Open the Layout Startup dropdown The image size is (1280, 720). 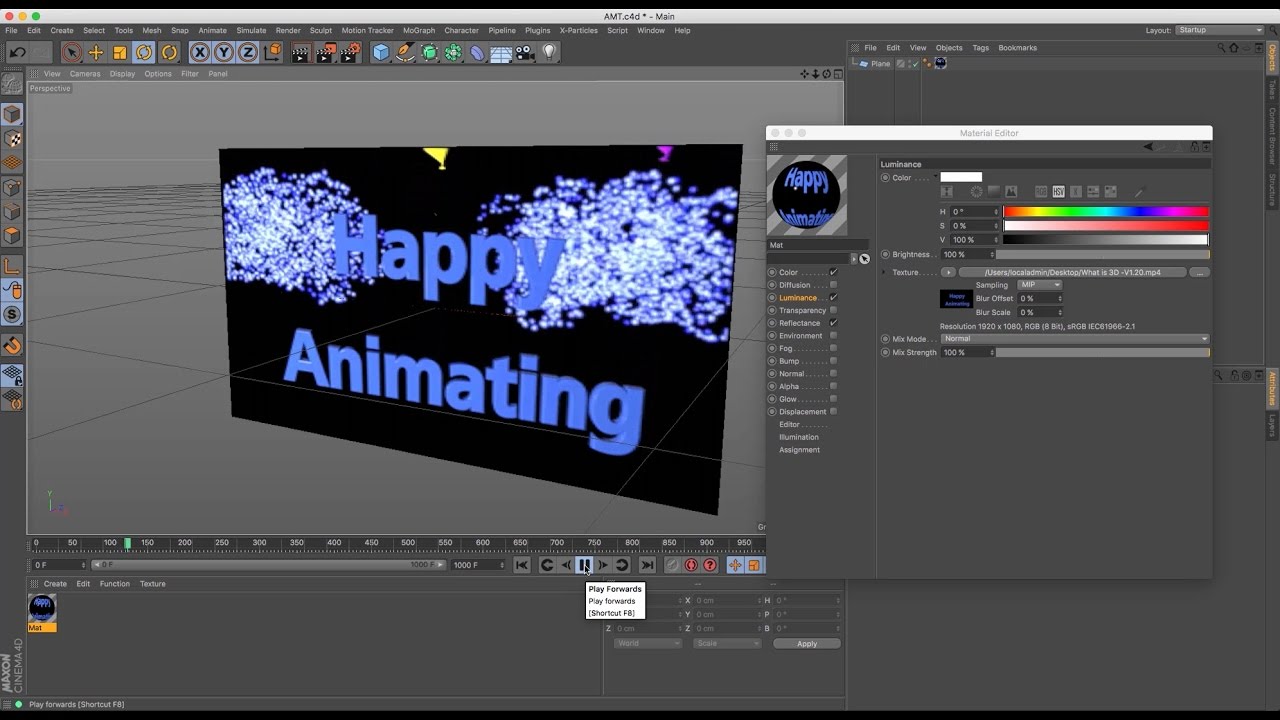pos(1219,30)
